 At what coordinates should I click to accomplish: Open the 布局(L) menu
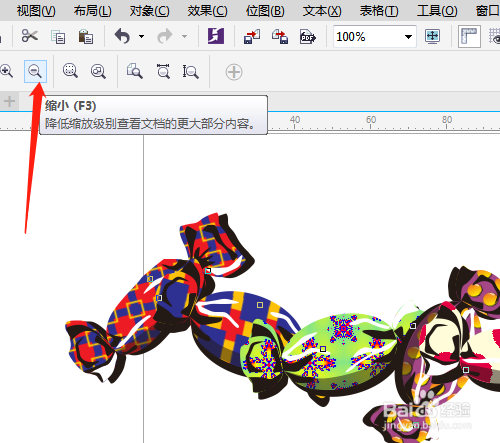(93, 11)
